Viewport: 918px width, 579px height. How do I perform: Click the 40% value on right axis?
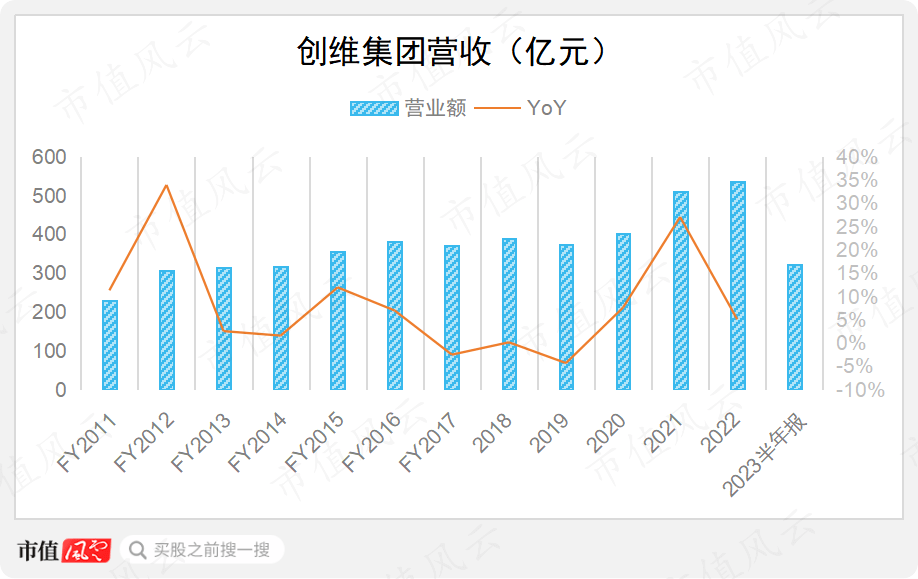pos(857,157)
